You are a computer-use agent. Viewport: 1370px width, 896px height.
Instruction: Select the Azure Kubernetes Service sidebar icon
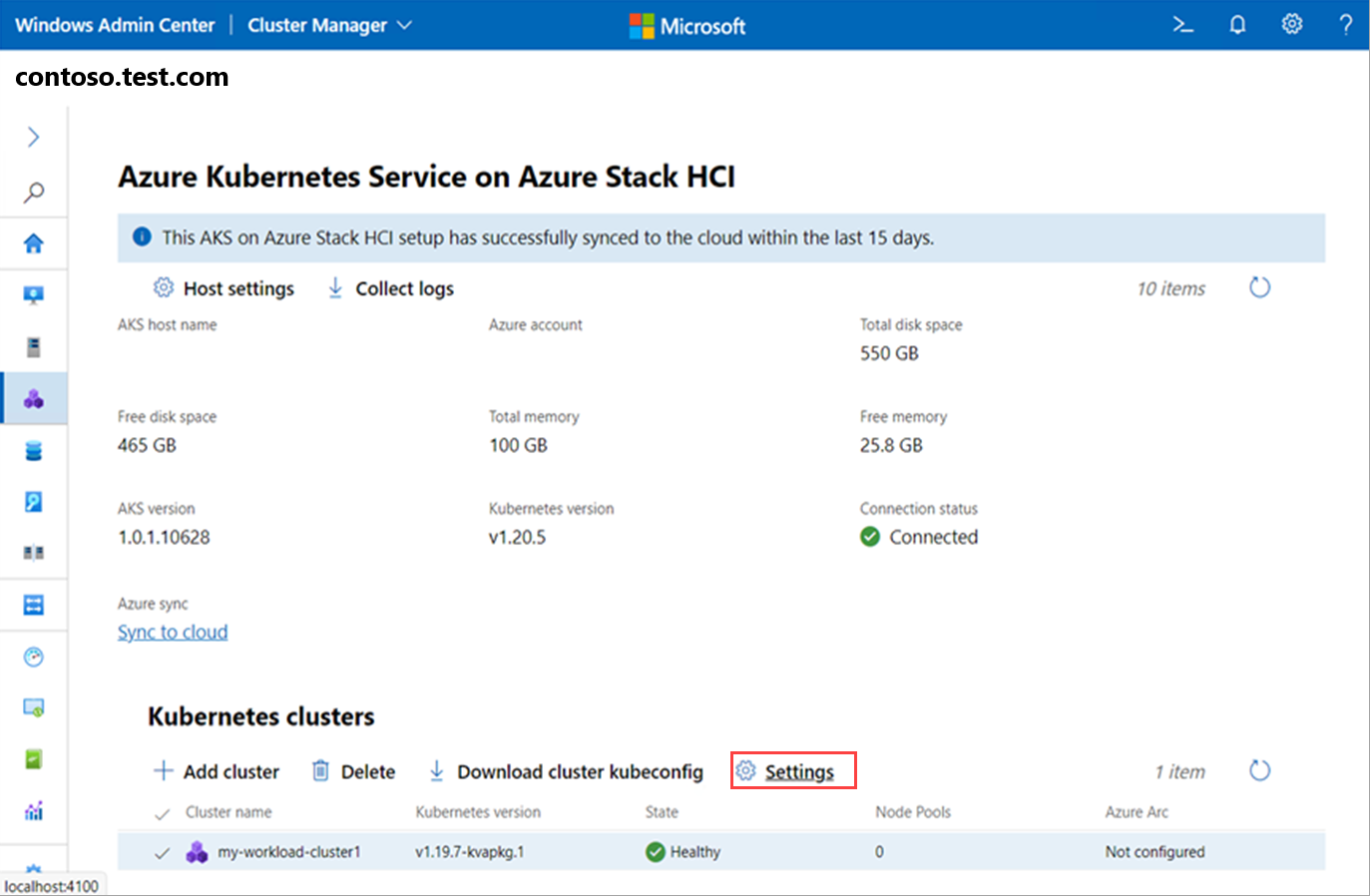click(34, 399)
